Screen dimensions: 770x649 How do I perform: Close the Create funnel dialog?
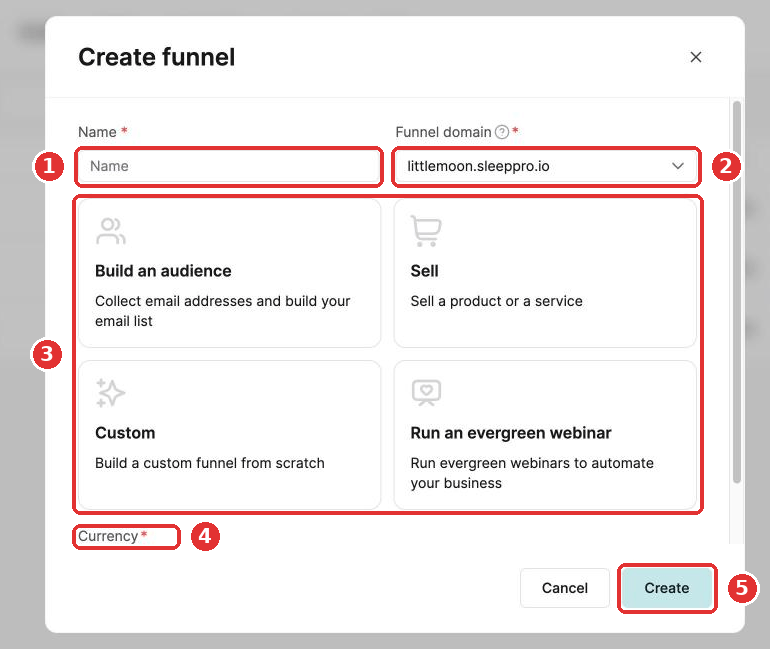click(695, 57)
